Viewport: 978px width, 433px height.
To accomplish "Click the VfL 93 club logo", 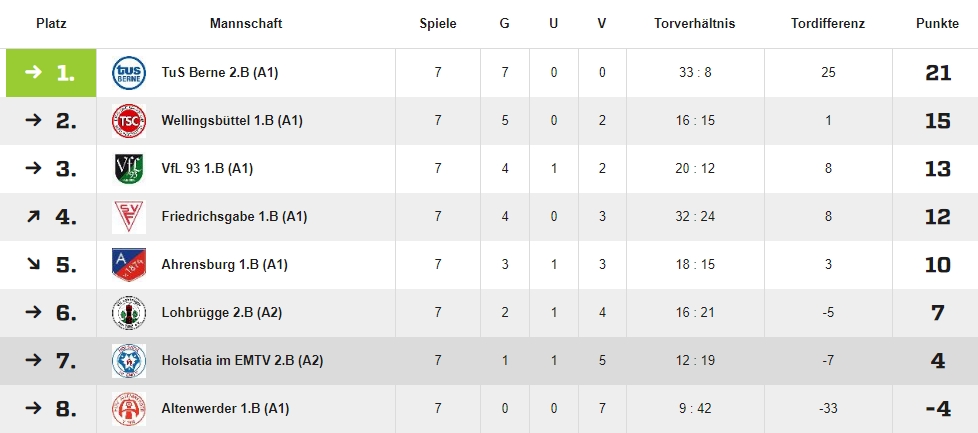I will coord(129,169).
